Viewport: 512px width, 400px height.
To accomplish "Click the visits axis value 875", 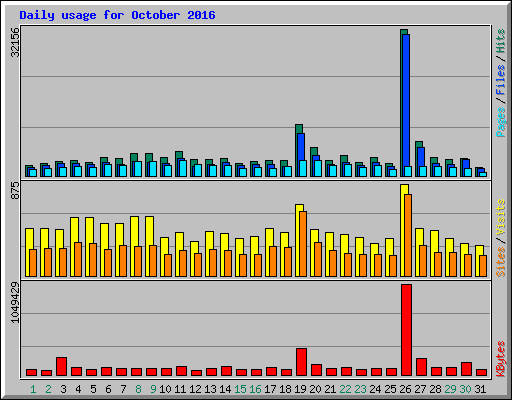I will [x=15, y=191].
